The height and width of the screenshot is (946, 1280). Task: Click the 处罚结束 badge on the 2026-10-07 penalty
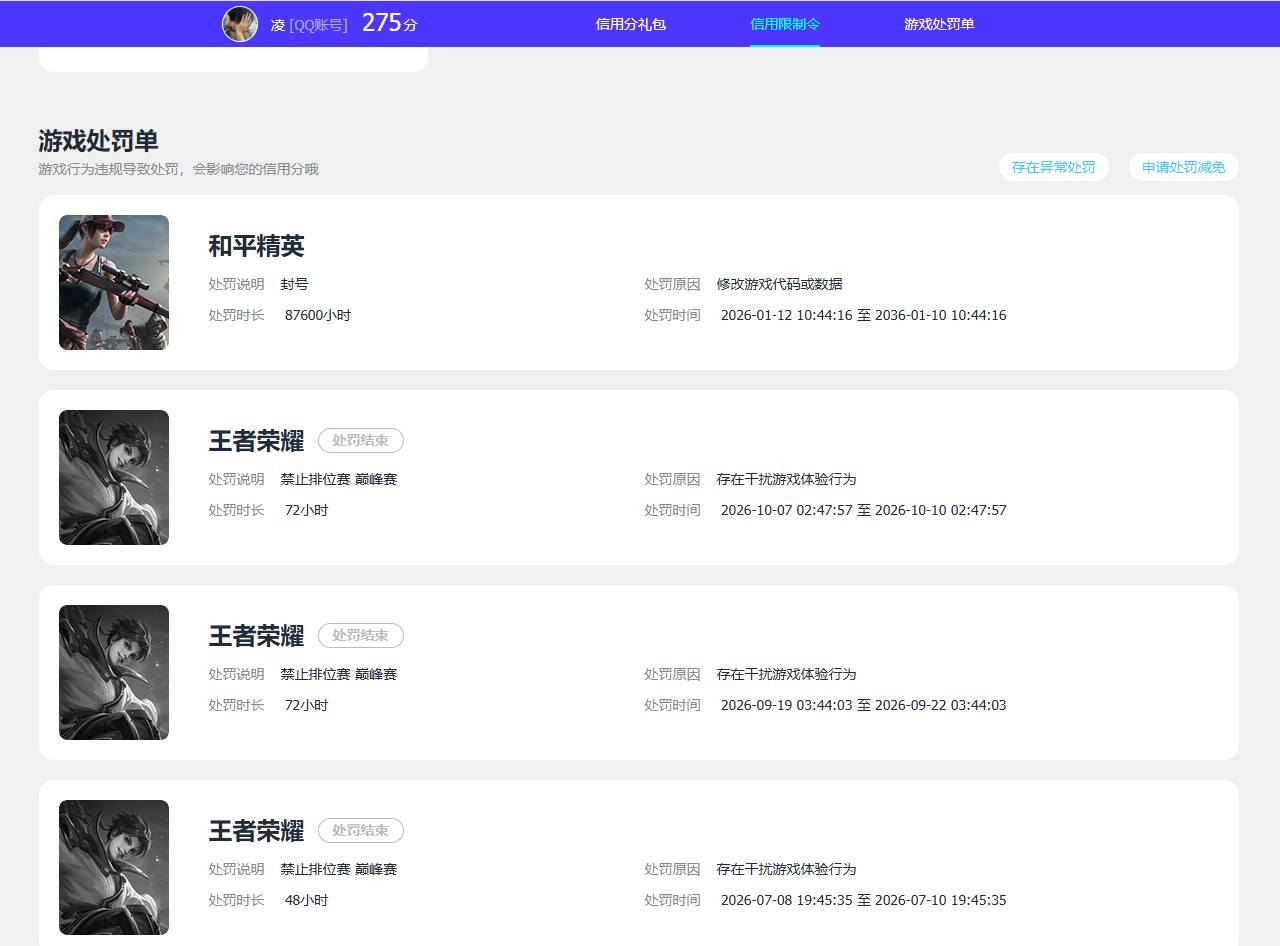tap(361, 441)
